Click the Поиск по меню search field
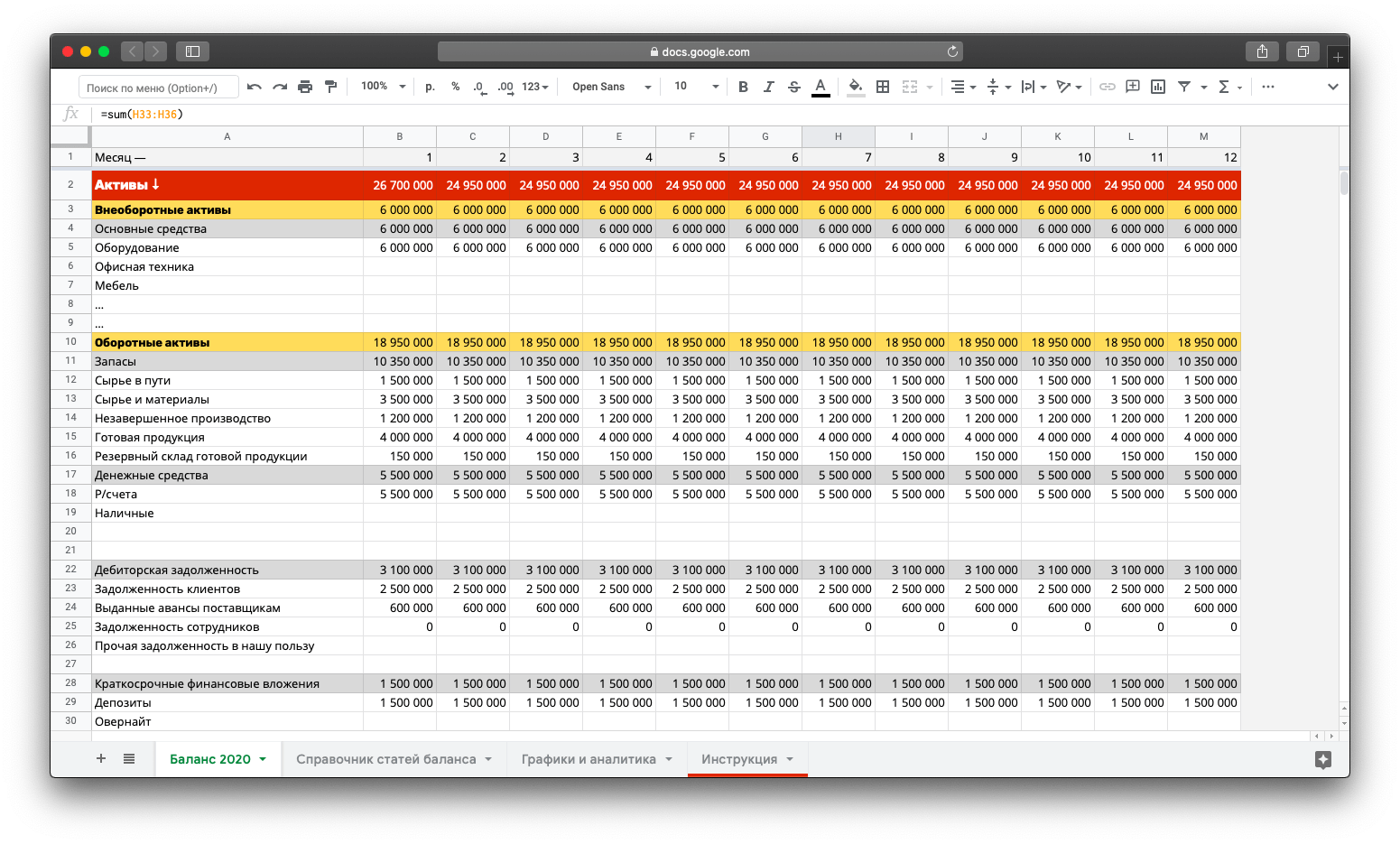1400x844 pixels. [x=159, y=88]
